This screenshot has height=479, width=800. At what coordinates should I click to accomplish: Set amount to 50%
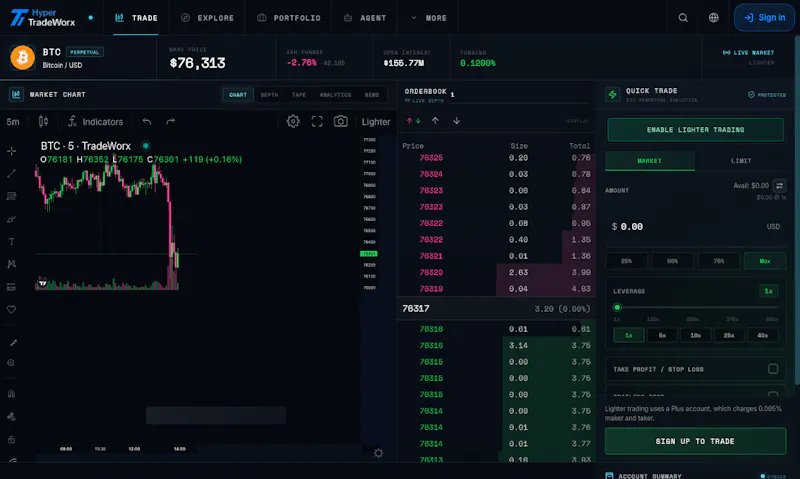672,261
